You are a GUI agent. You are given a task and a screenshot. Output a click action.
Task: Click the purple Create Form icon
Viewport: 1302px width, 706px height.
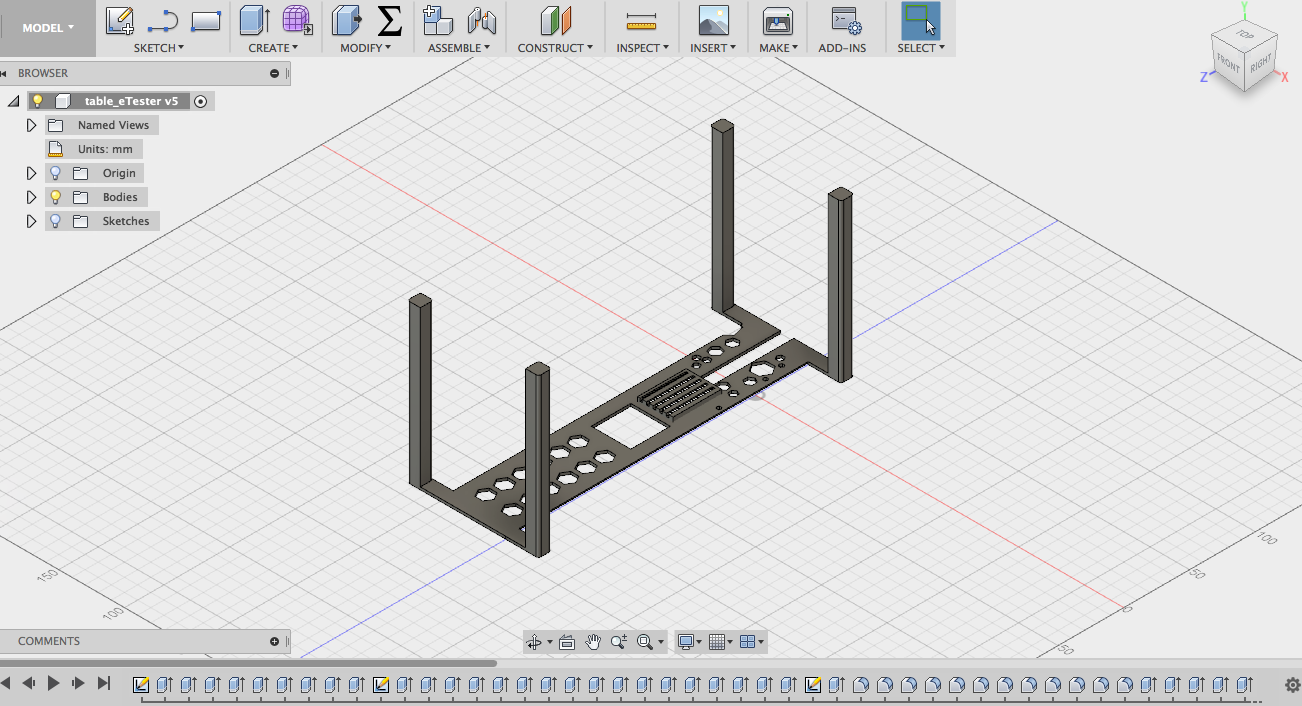tap(297, 20)
